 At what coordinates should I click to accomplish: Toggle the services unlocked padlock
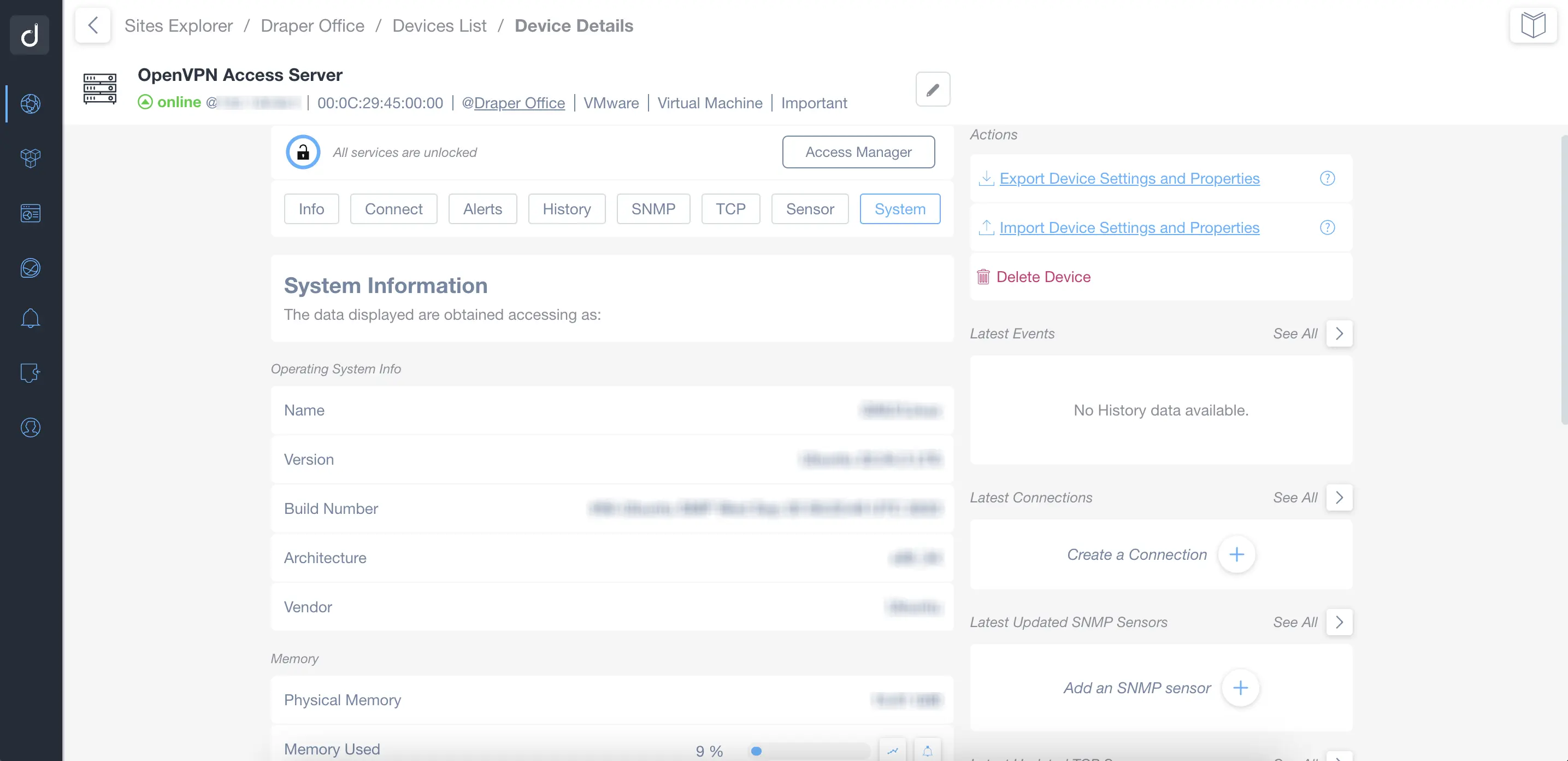coord(303,153)
